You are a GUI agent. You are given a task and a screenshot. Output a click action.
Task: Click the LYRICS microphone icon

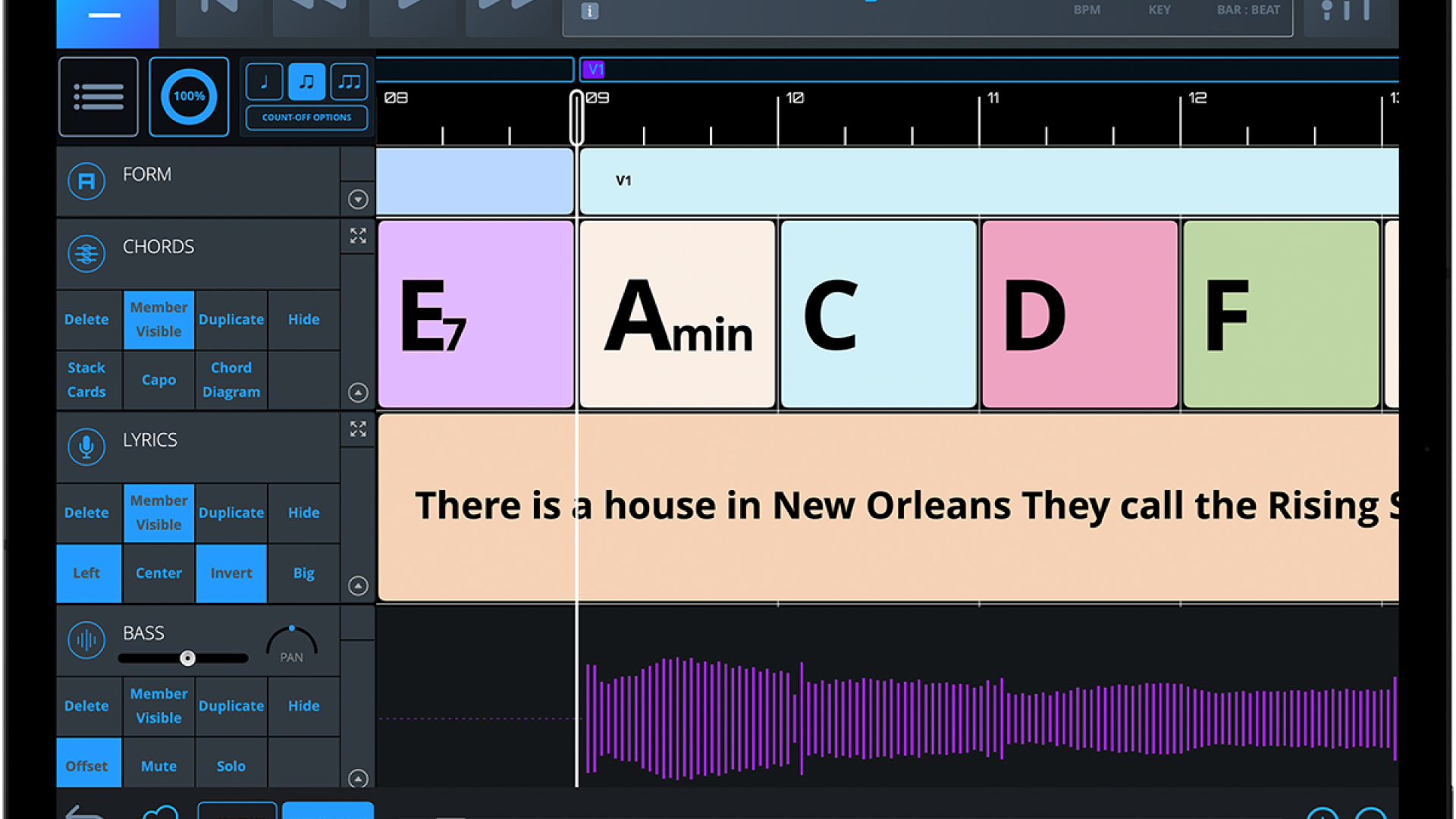tap(86, 447)
